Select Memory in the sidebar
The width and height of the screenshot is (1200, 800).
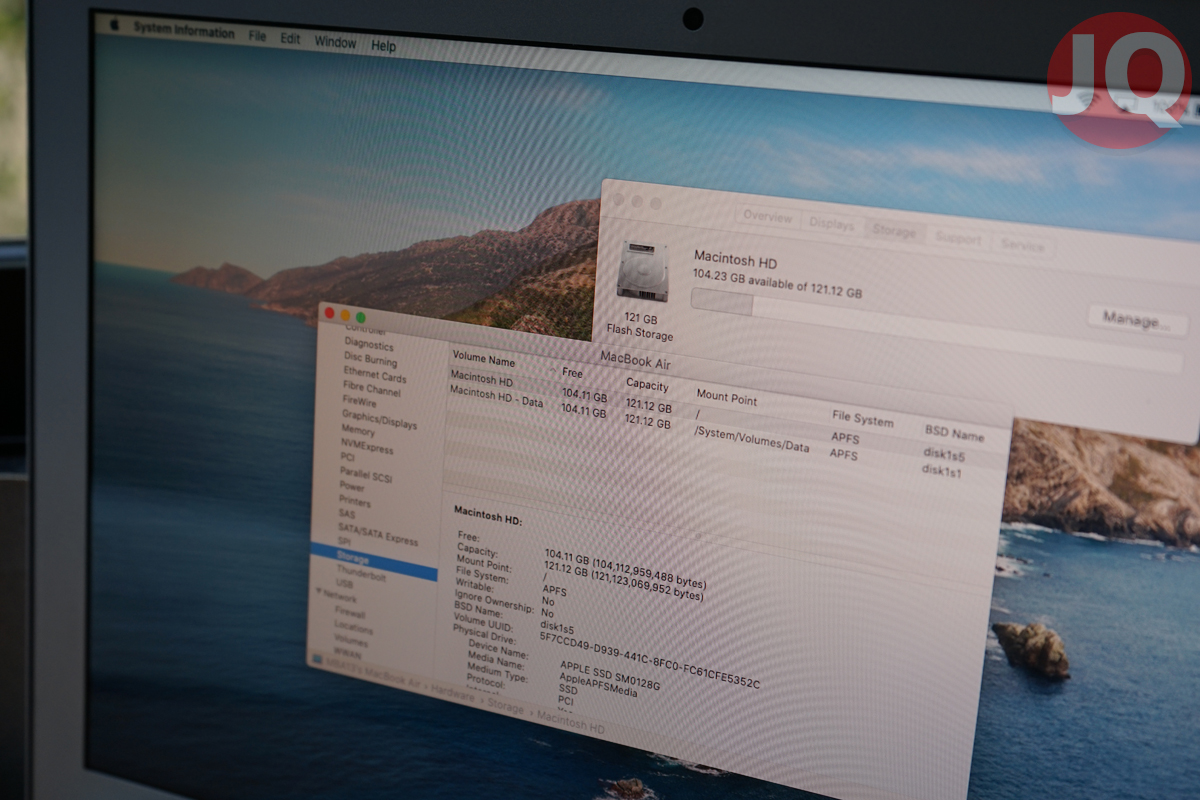click(x=358, y=431)
